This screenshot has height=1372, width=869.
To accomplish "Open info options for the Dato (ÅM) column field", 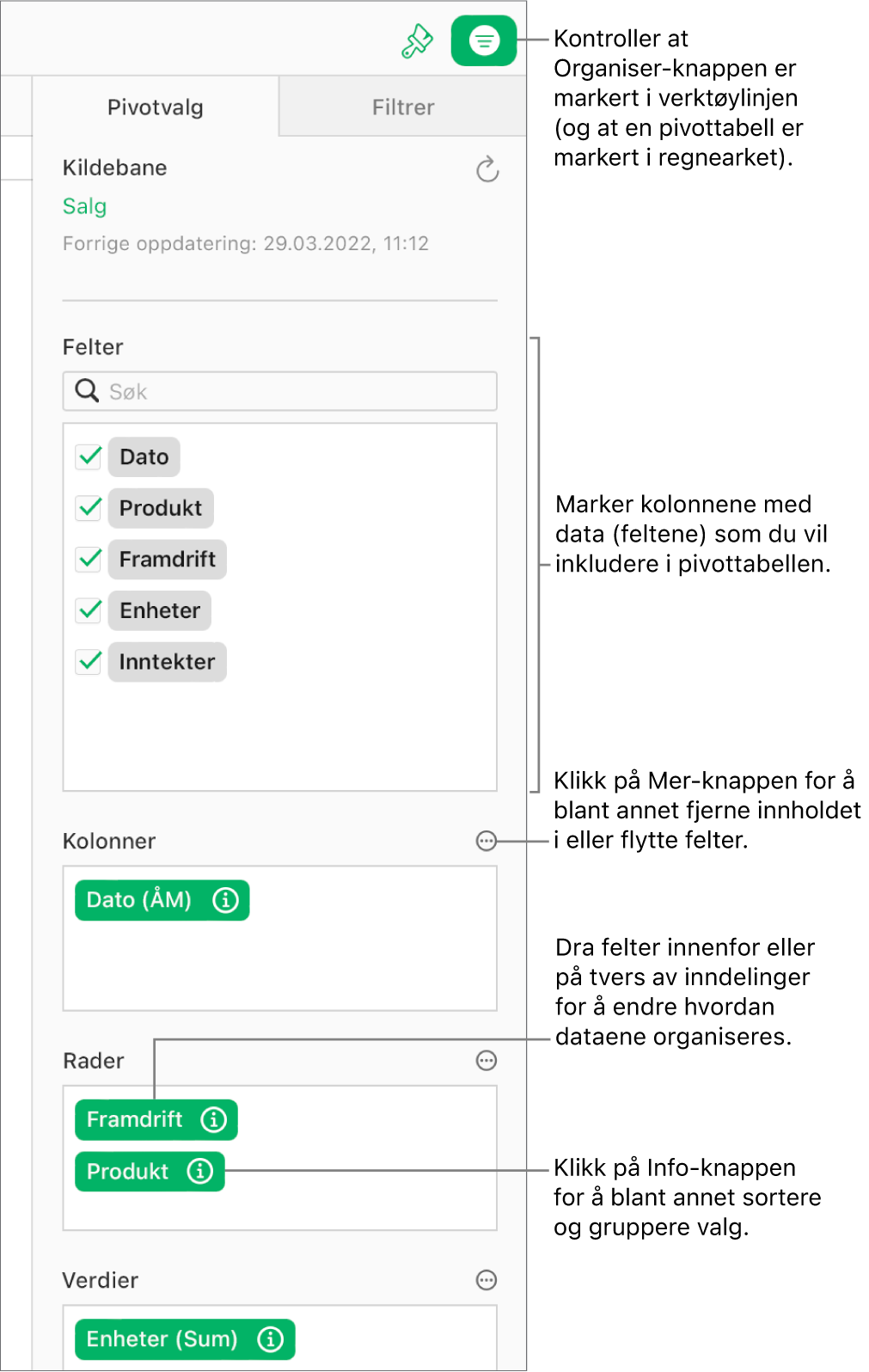I will [x=224, y=900].
